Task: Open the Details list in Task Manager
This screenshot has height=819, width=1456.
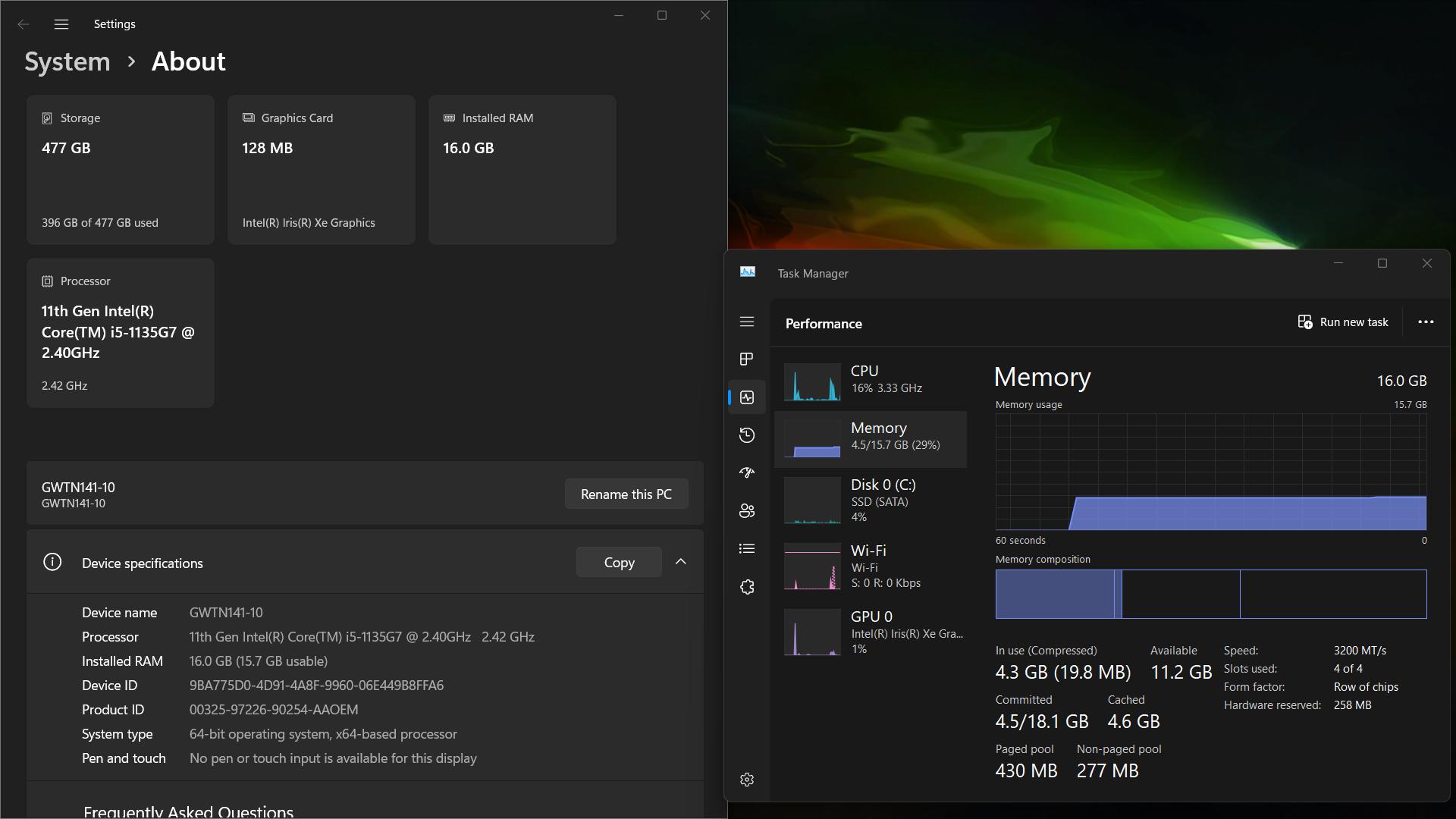Action: (x=747, y=549)
